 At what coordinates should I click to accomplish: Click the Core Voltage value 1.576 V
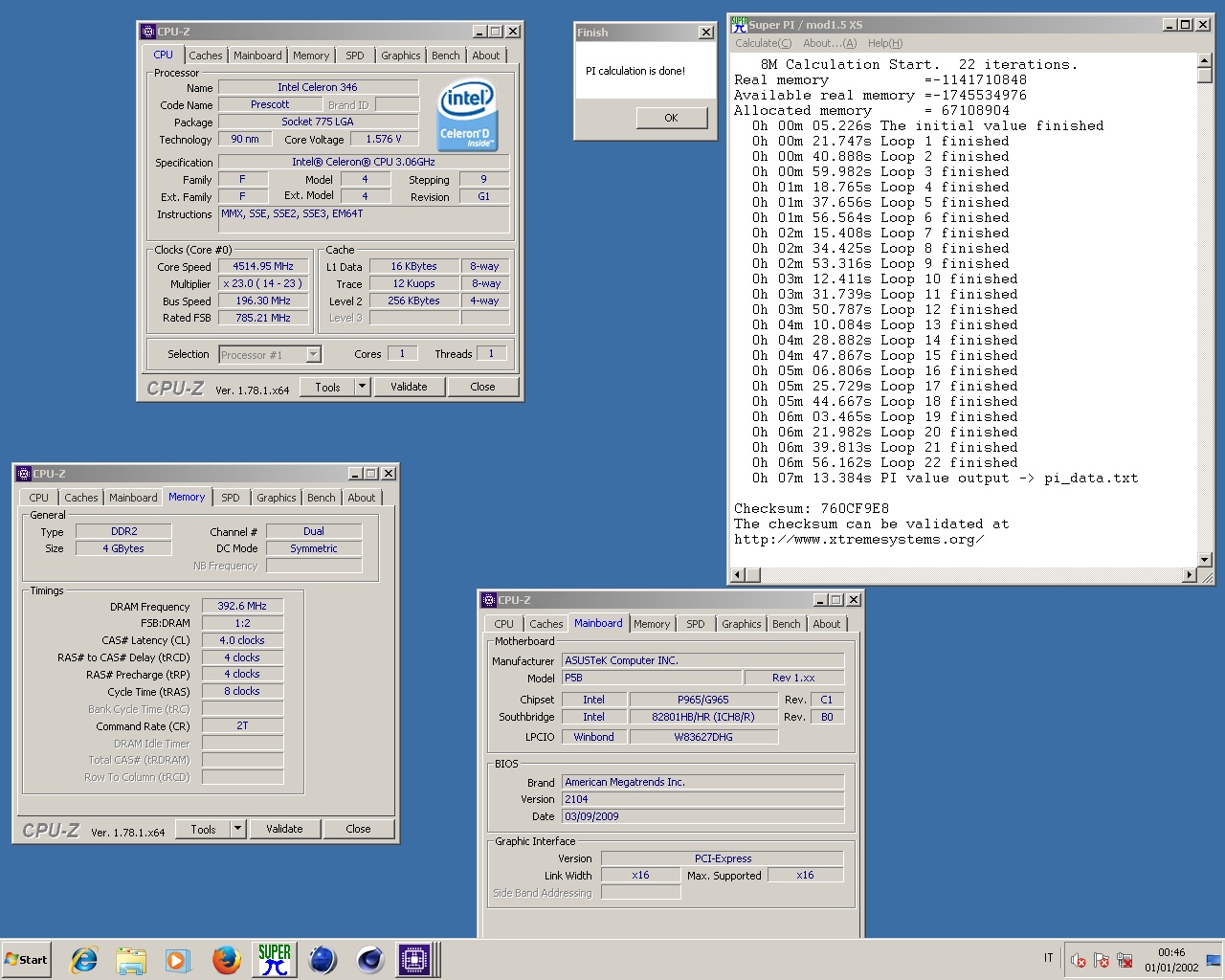coord(384,139)
